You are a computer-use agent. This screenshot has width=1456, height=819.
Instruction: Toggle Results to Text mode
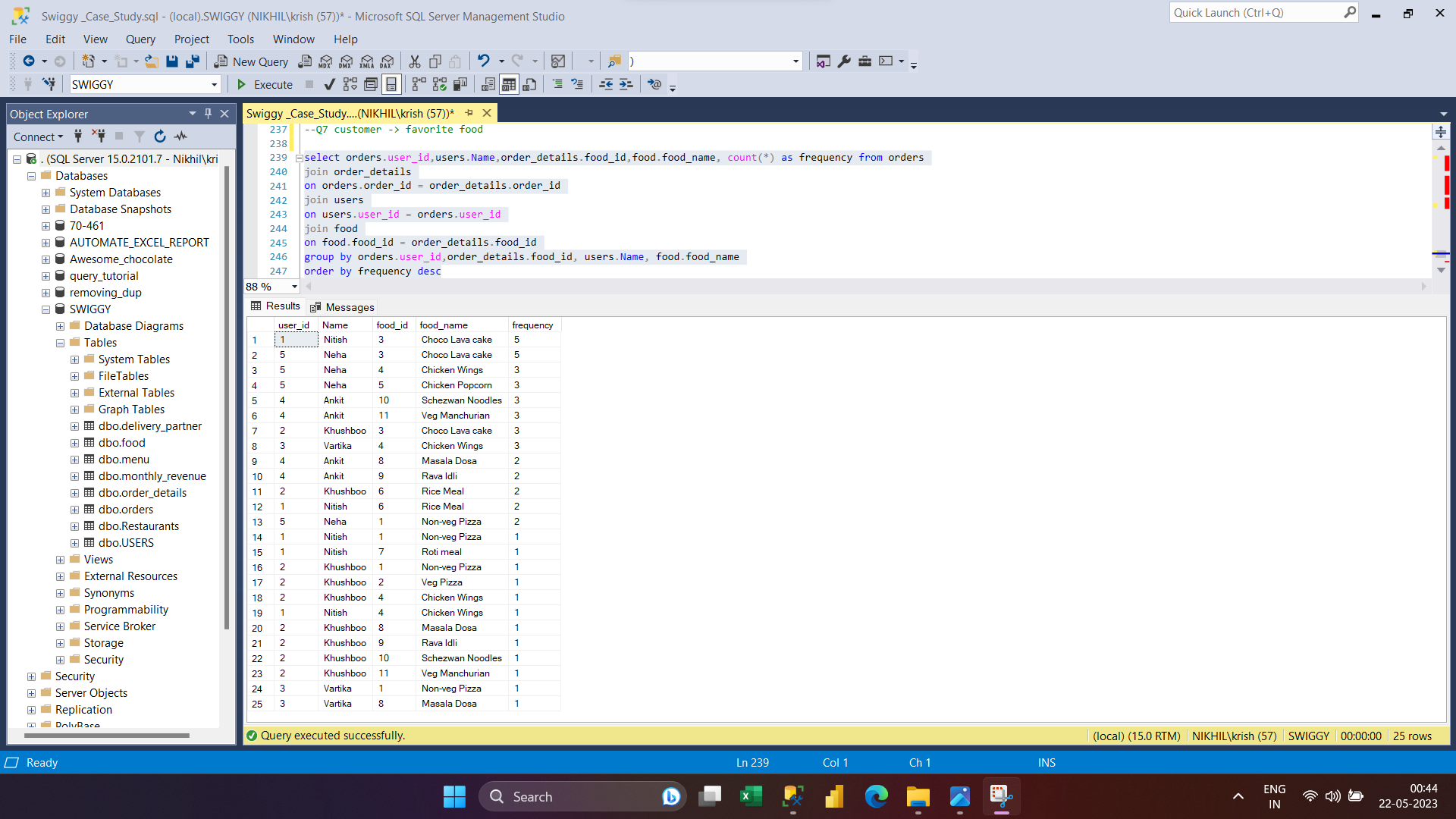click(x=488, y=84)
